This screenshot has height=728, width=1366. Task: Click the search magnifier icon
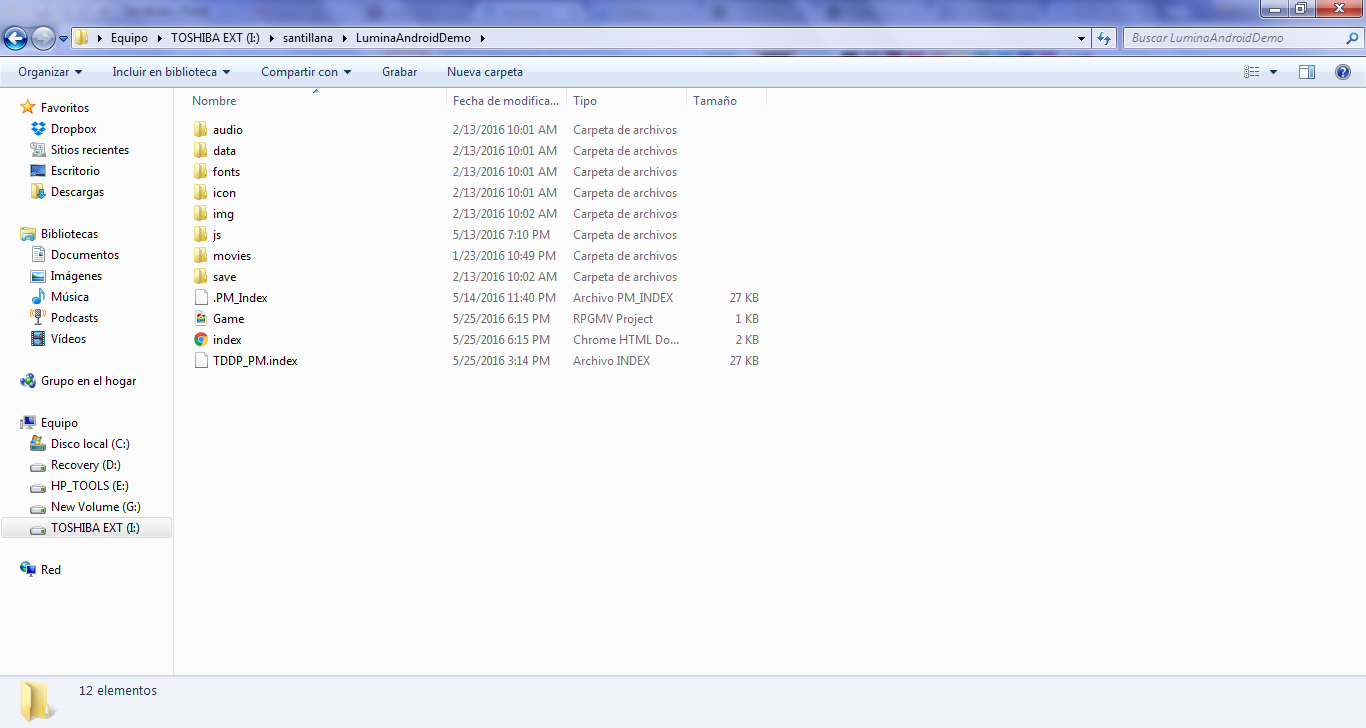pyautogui.click(x=1353, y=38)
